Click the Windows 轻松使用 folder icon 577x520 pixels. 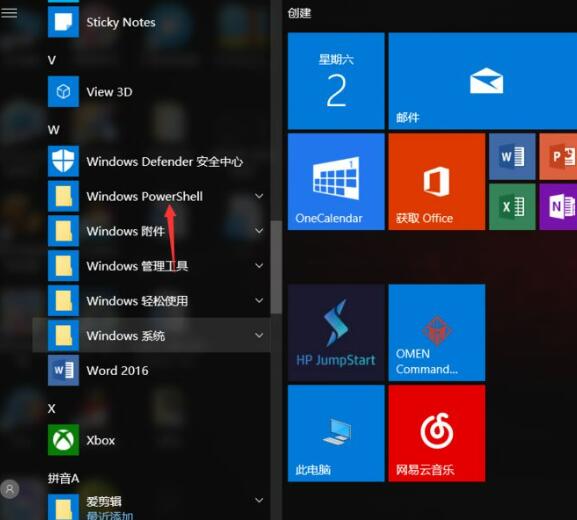[x=63, y=300]
